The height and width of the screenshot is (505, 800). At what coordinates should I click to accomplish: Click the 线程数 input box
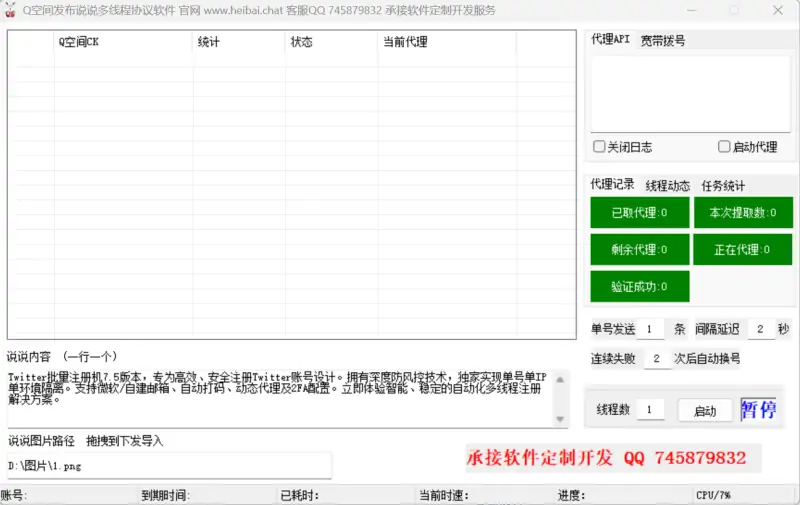click(x=649, y=410)
